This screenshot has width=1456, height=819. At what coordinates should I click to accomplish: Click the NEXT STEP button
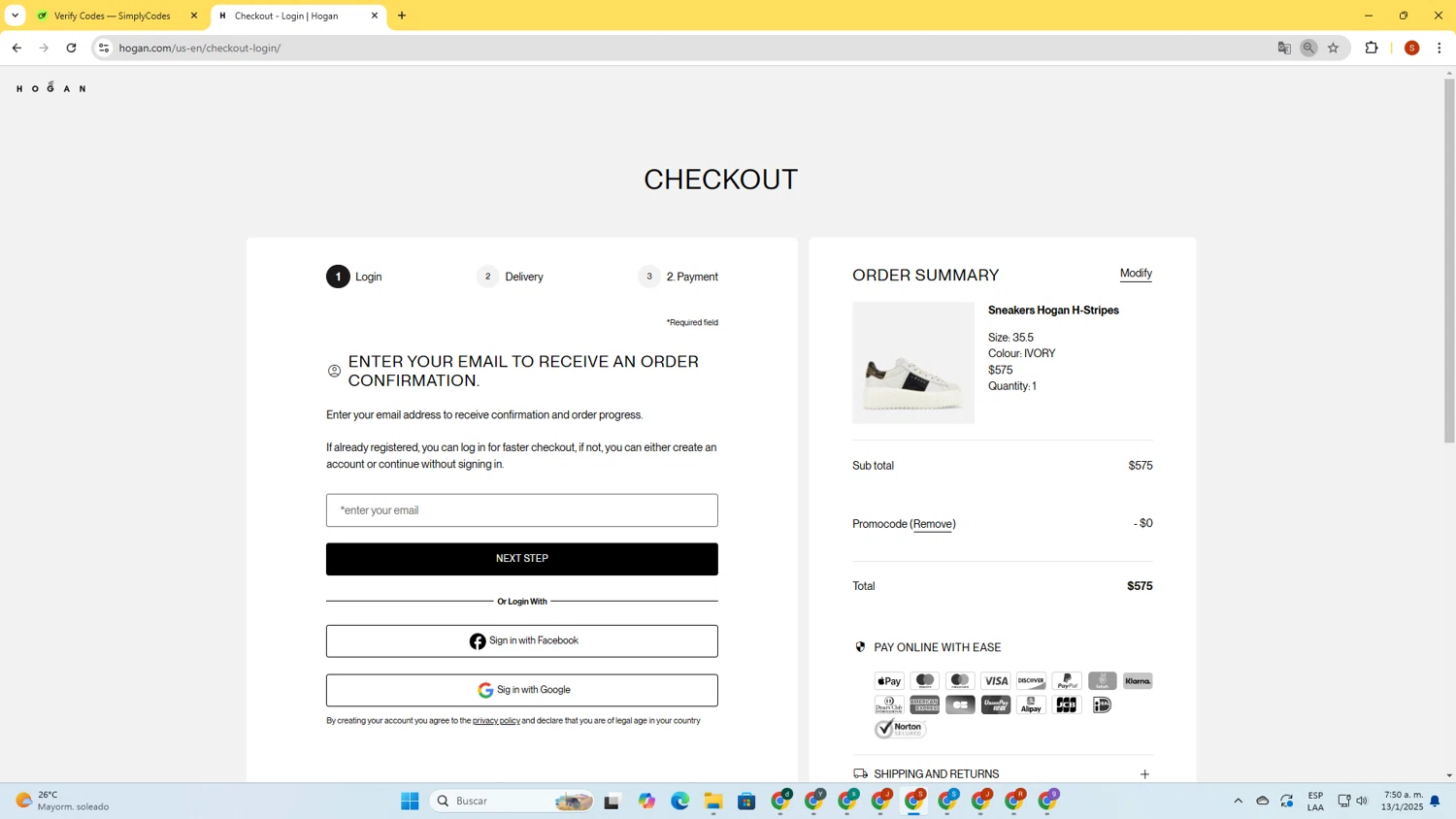point(522,559)
